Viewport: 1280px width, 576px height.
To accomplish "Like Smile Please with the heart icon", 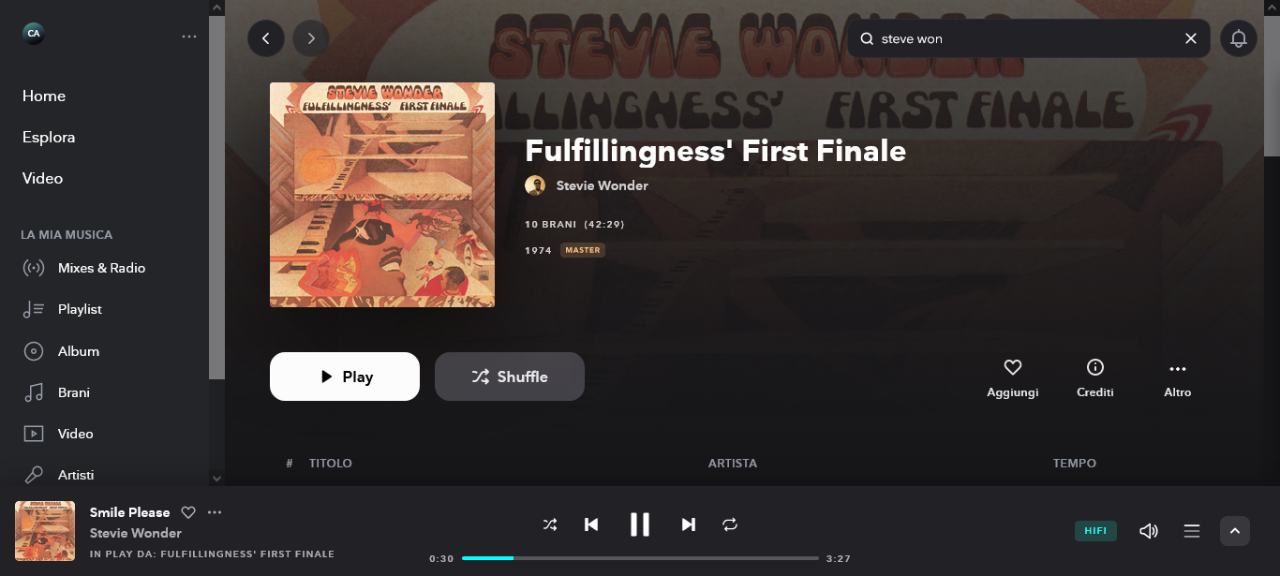I will 188,512.
